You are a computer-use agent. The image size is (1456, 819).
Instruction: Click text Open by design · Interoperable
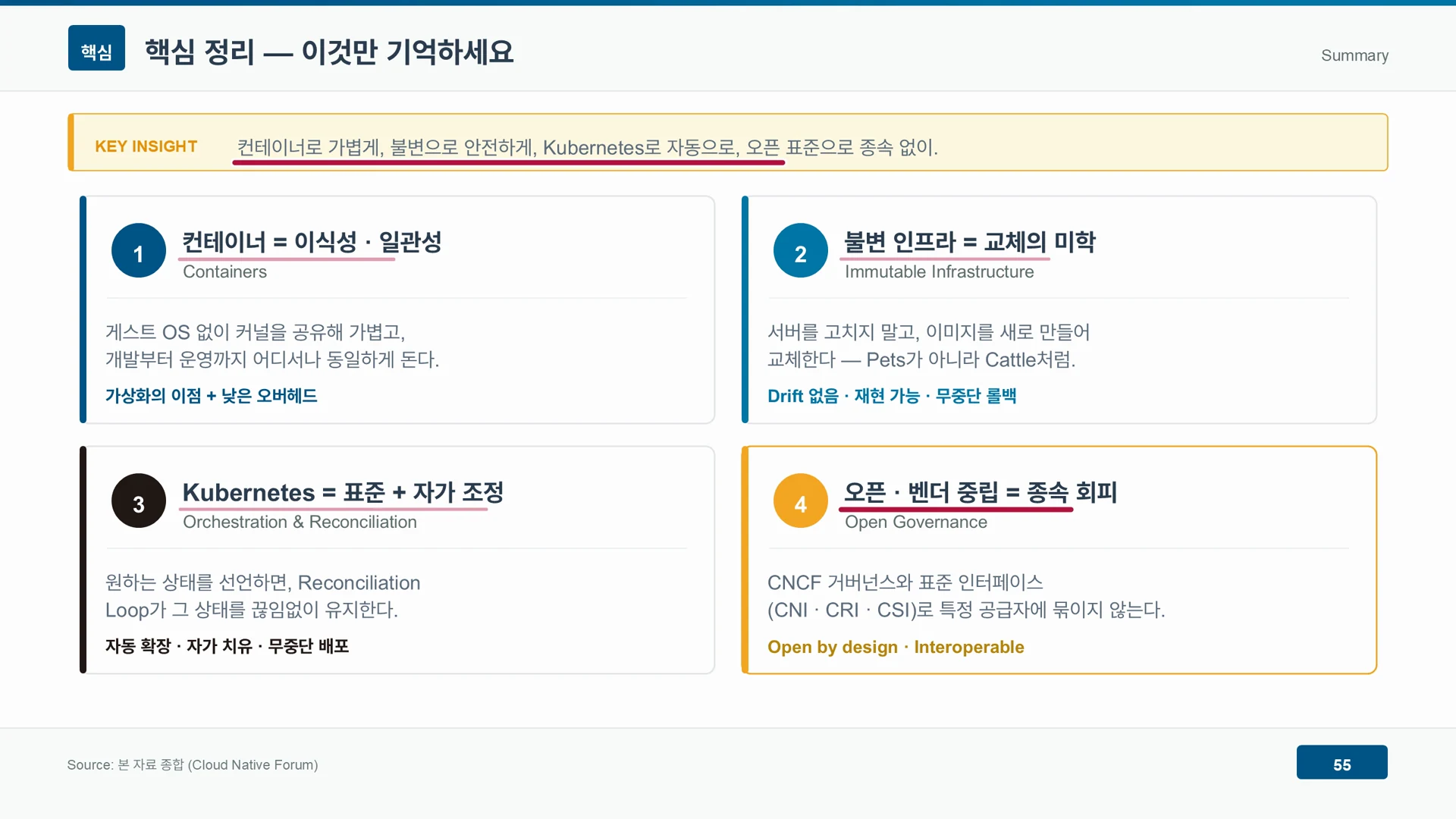click(896, 647)
